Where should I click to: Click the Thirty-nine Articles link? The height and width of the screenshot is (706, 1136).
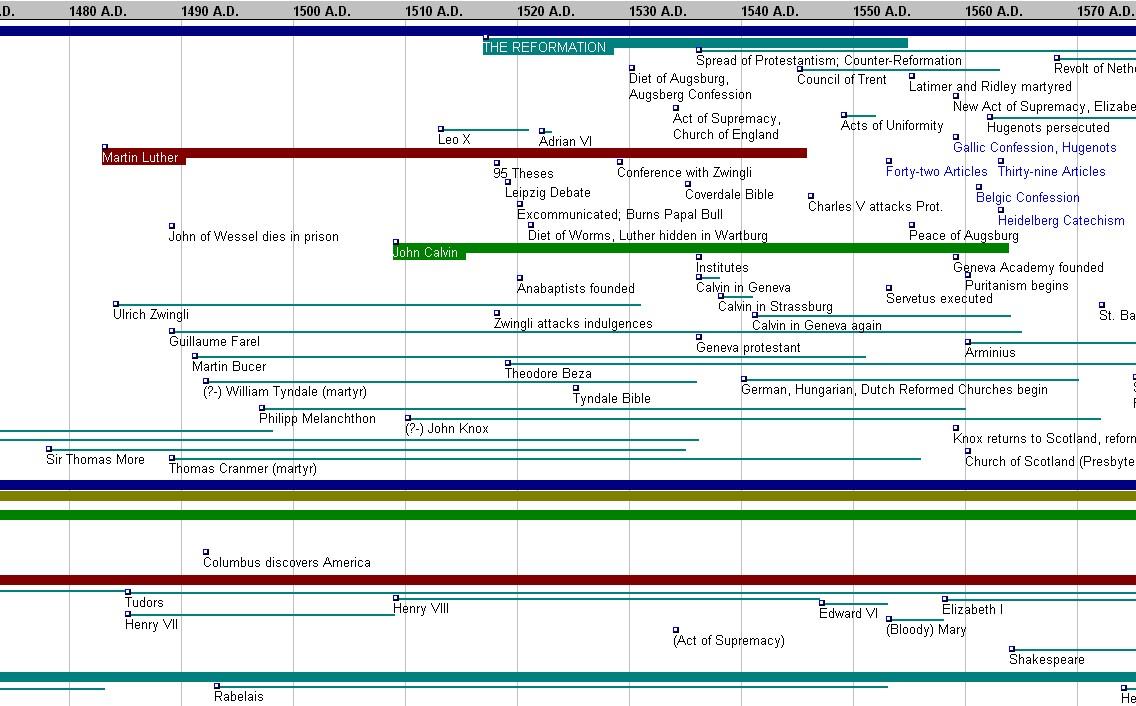pos(1051,172)
